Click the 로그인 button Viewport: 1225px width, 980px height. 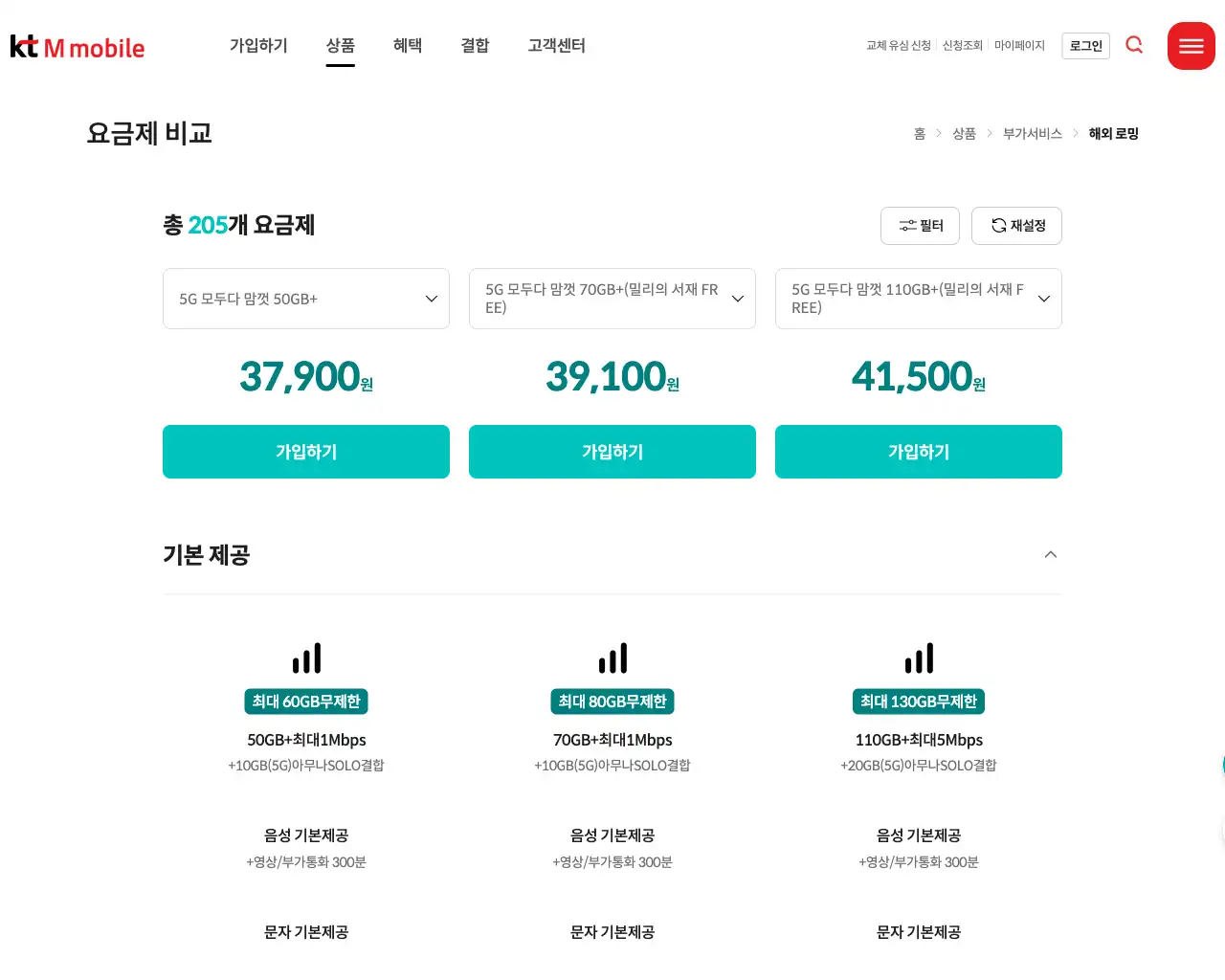[1085, 46]
